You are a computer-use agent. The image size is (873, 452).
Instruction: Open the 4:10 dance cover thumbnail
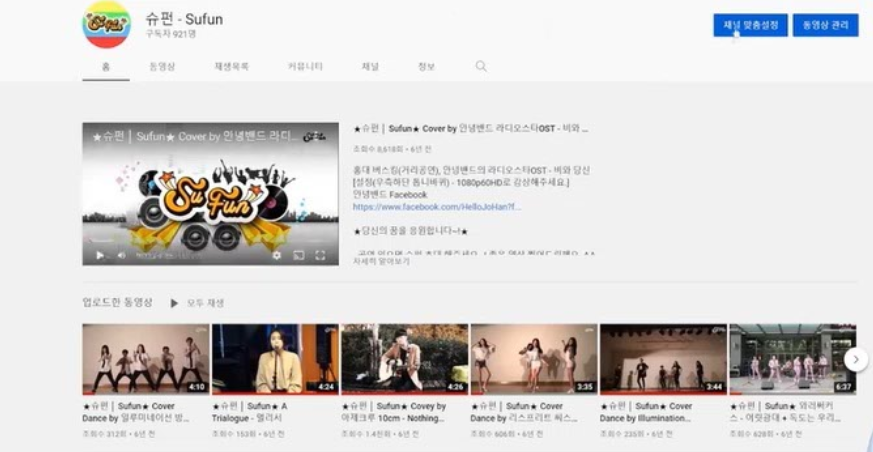click(x=146, y=359)
